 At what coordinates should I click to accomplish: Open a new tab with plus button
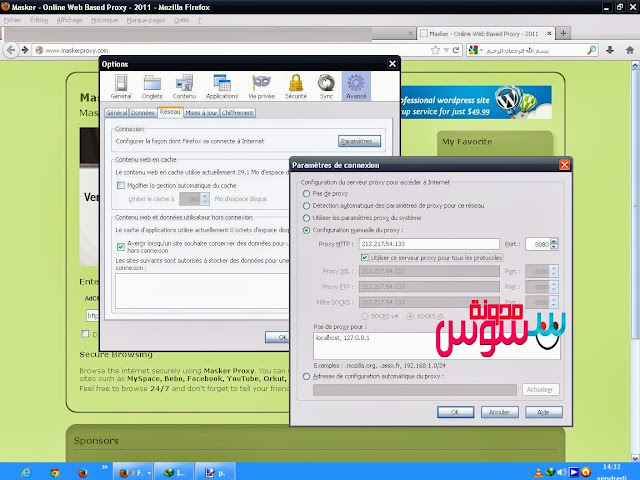563,33
